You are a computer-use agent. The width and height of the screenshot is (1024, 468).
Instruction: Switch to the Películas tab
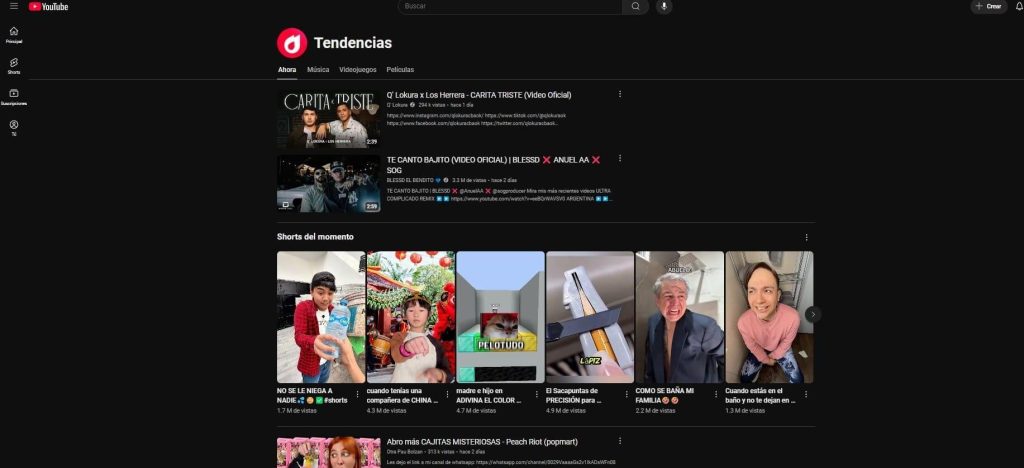[x=400, y=70]
